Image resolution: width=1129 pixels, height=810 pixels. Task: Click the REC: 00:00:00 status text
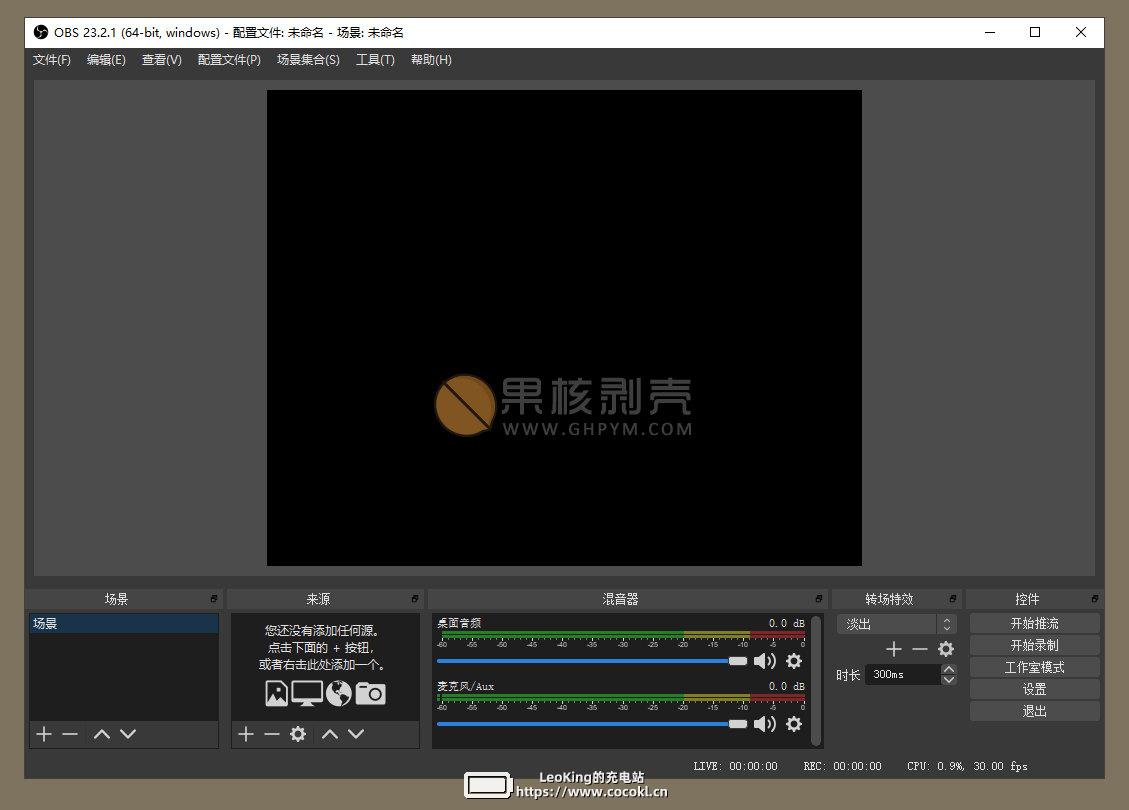[x=842, y=766]
